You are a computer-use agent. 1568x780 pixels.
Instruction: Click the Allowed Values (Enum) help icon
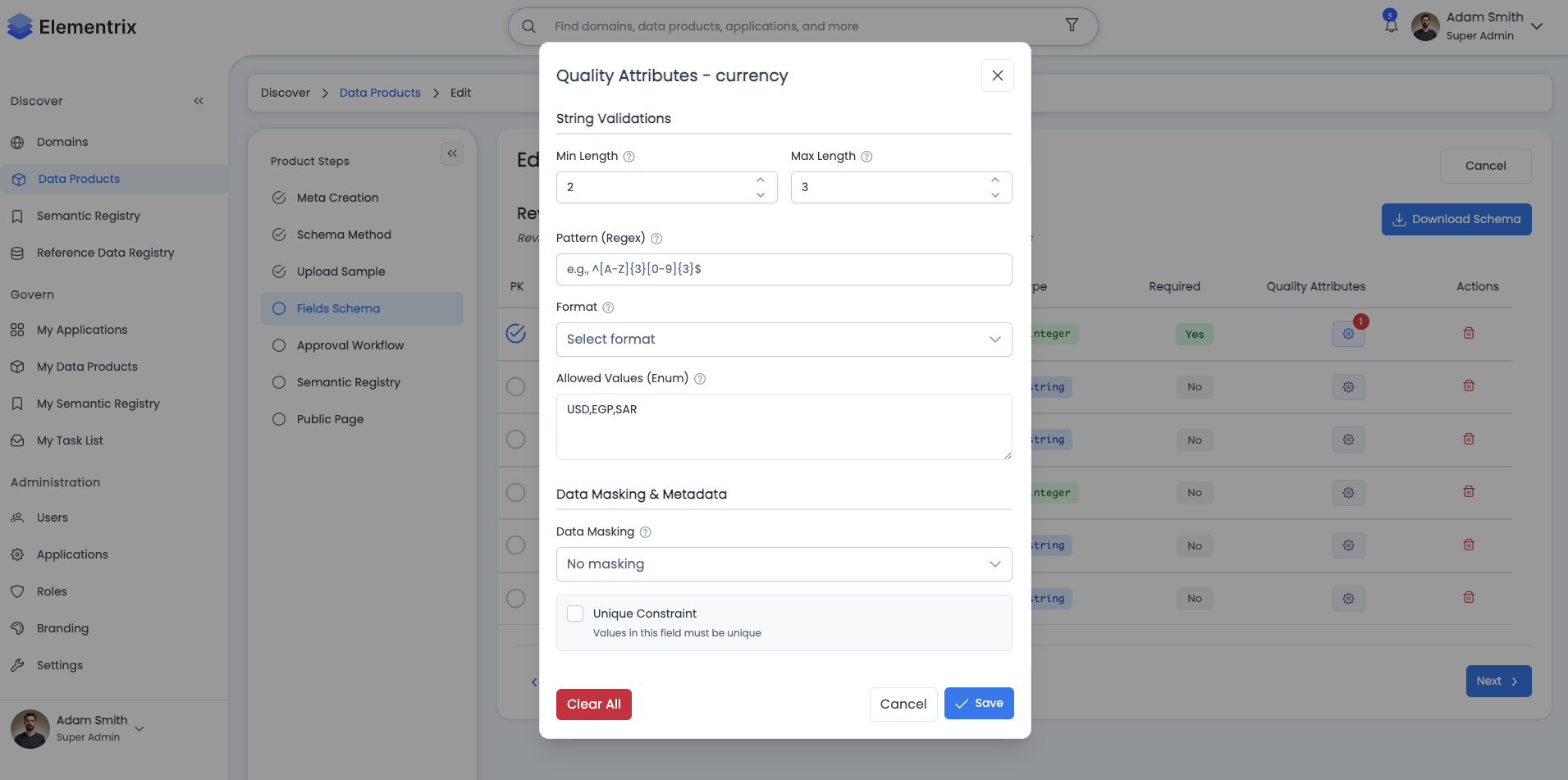(700, 379)
